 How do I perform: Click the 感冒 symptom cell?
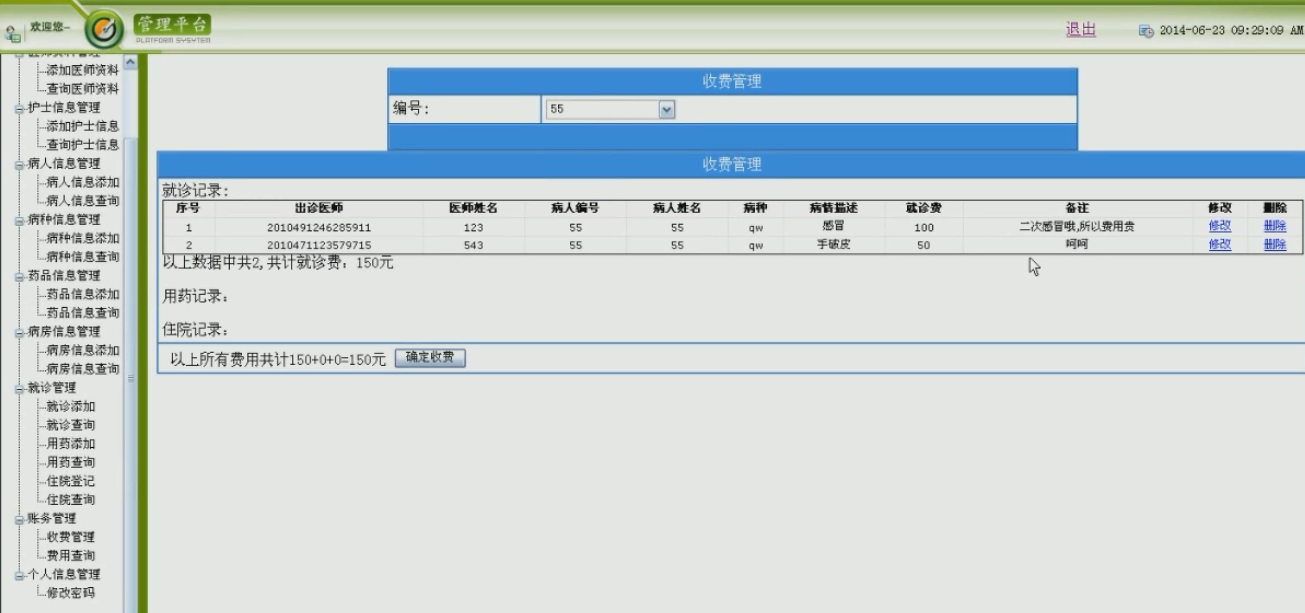[x=833, y=226]
